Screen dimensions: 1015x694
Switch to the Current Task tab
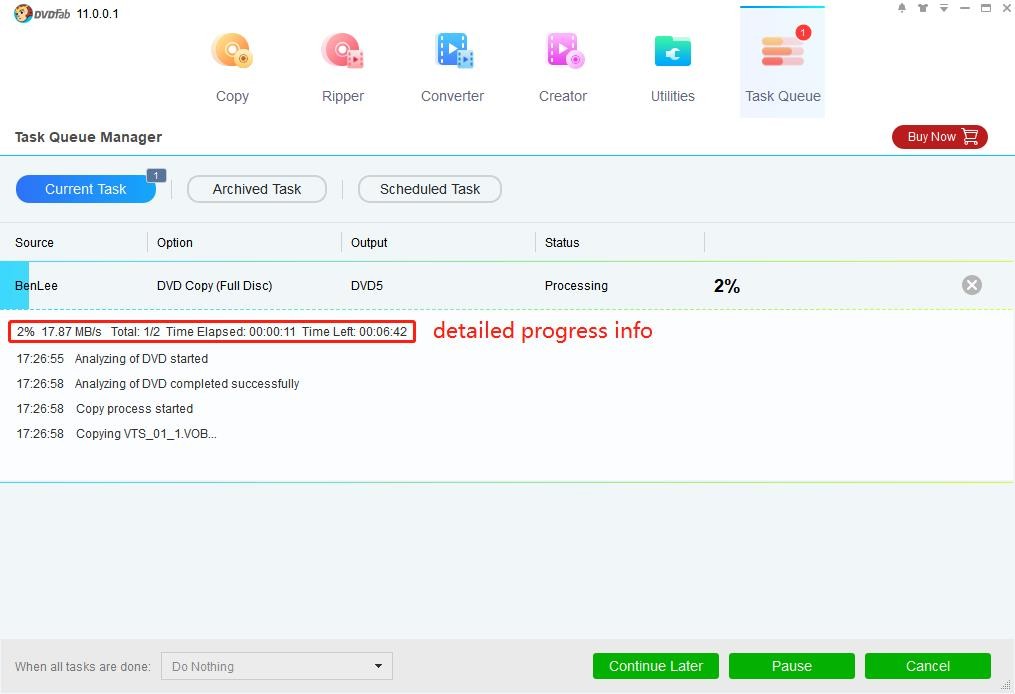86,189
